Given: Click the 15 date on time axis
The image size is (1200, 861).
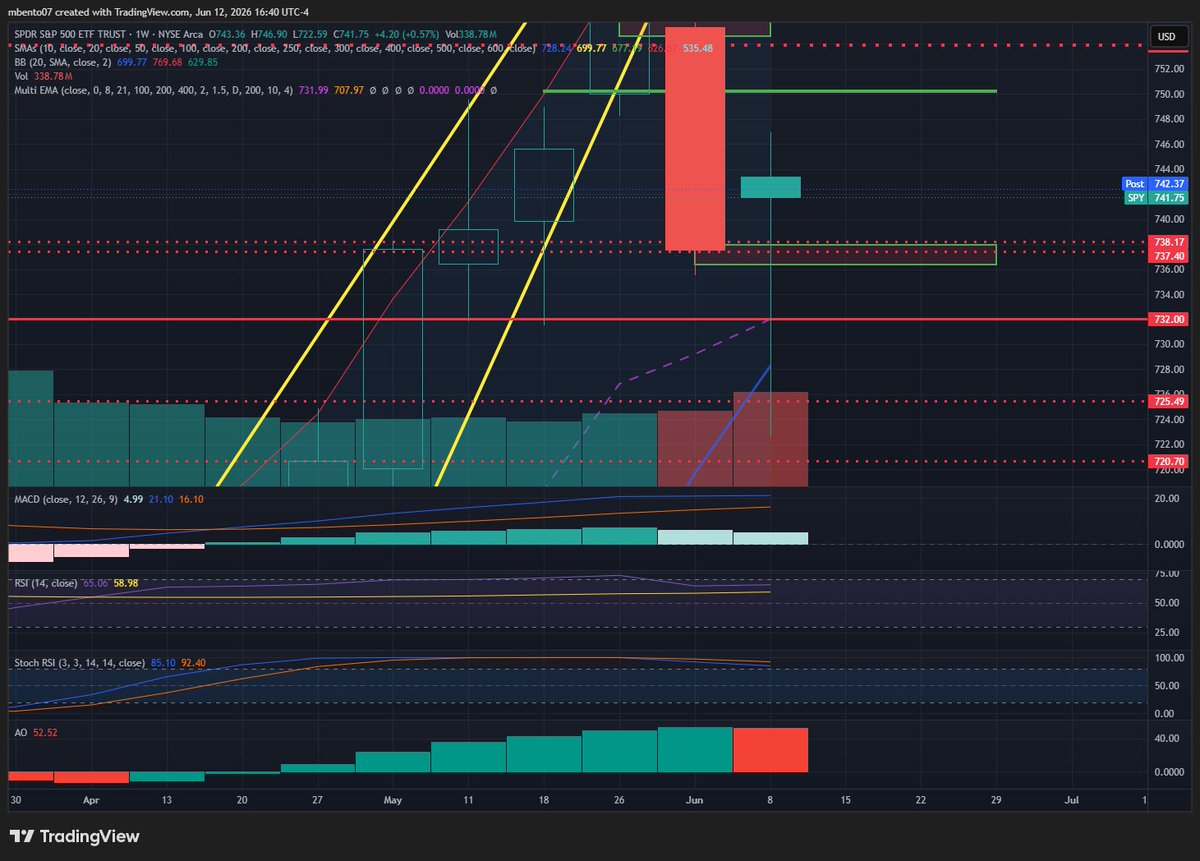Looking at the screenshot, I should pos(845,801).
